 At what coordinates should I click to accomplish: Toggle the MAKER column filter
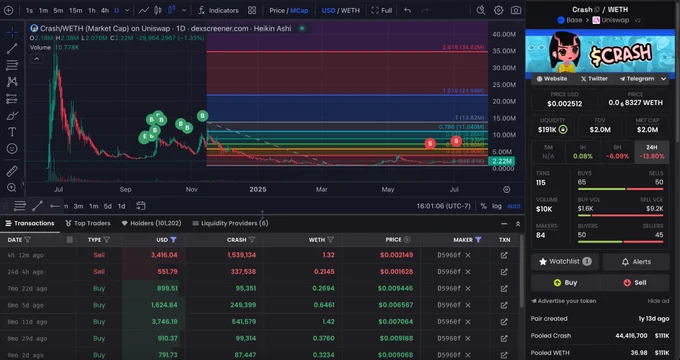click(478, 240)
